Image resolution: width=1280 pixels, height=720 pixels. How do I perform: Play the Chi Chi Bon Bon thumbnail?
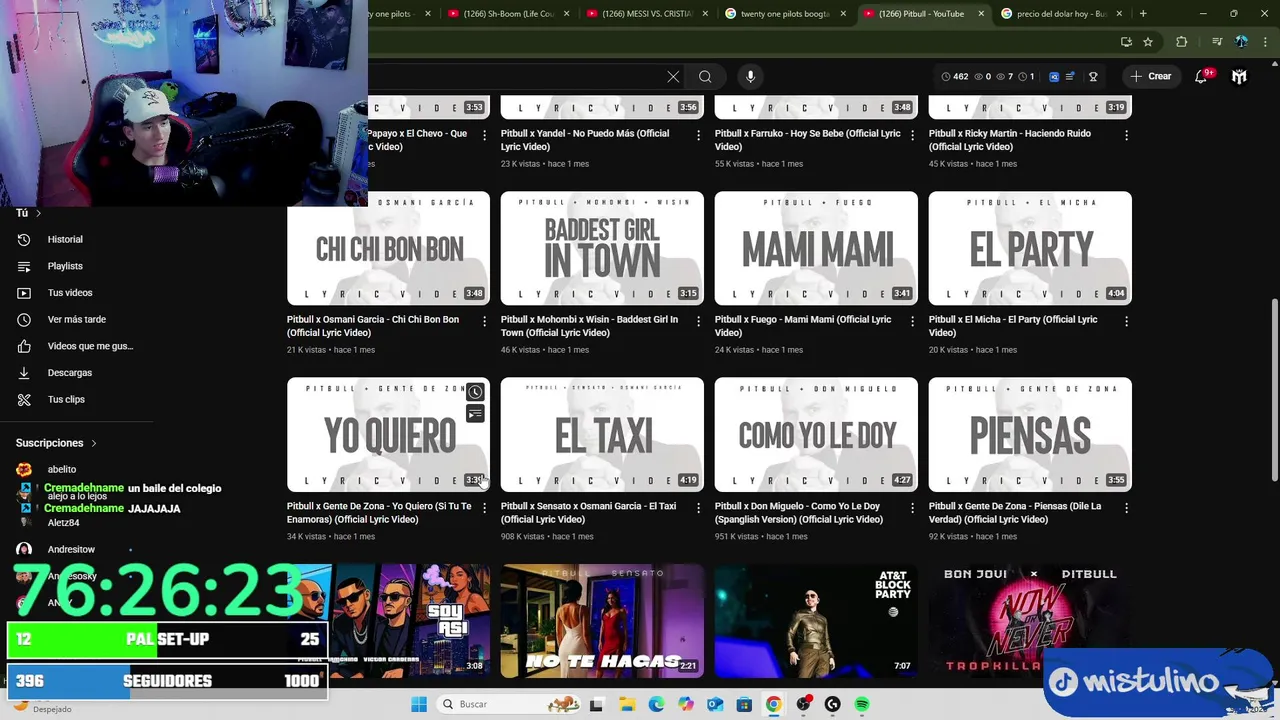coord(388,248)
